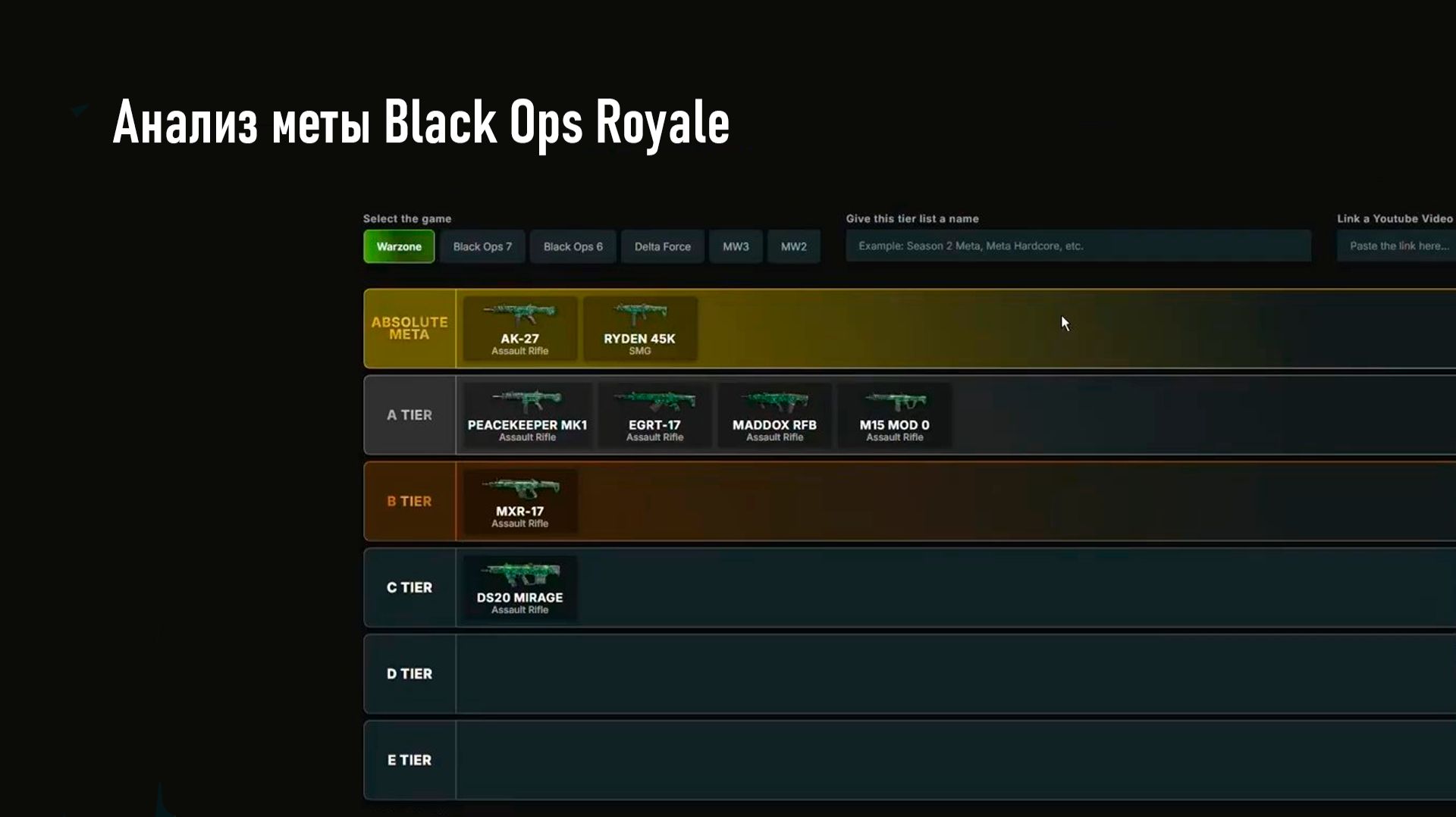
Task: Click the ABSOLUTE META tier label
Action: tap(409, 328)
